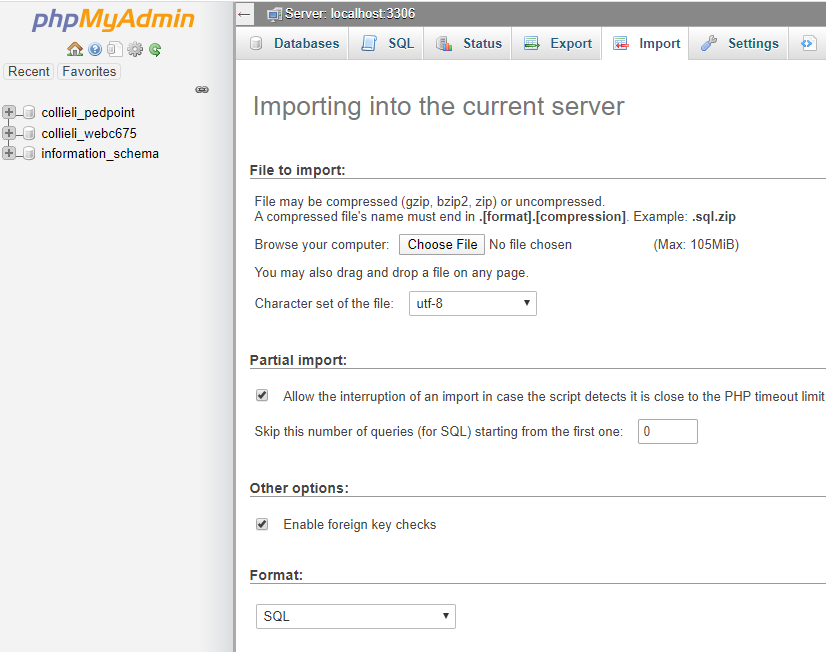
Task: Open the Recent tables list
Action: [x=28, y=71]
